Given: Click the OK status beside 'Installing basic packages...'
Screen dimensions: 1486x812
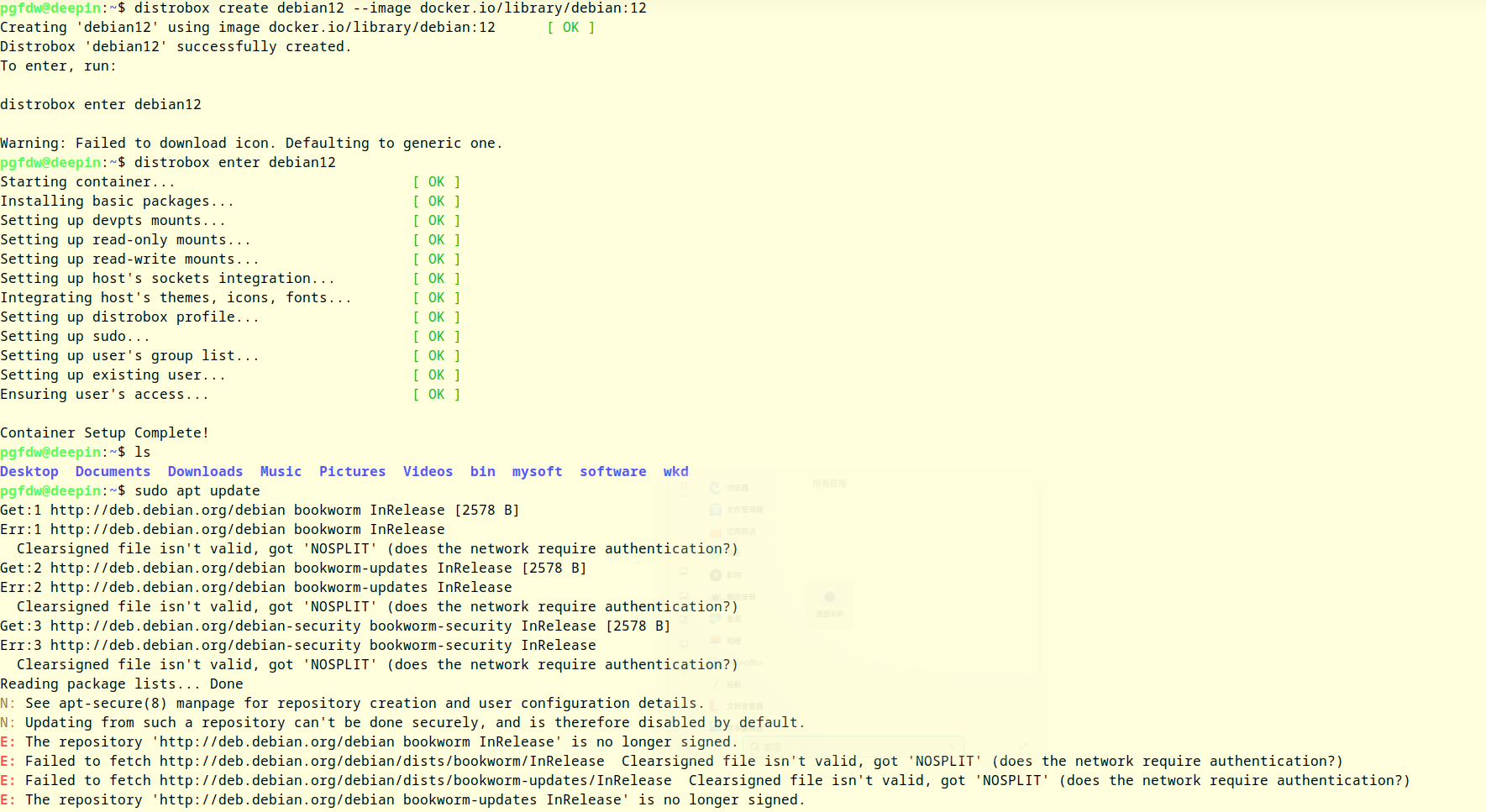Looking at the screenshot, I should 437,202.
